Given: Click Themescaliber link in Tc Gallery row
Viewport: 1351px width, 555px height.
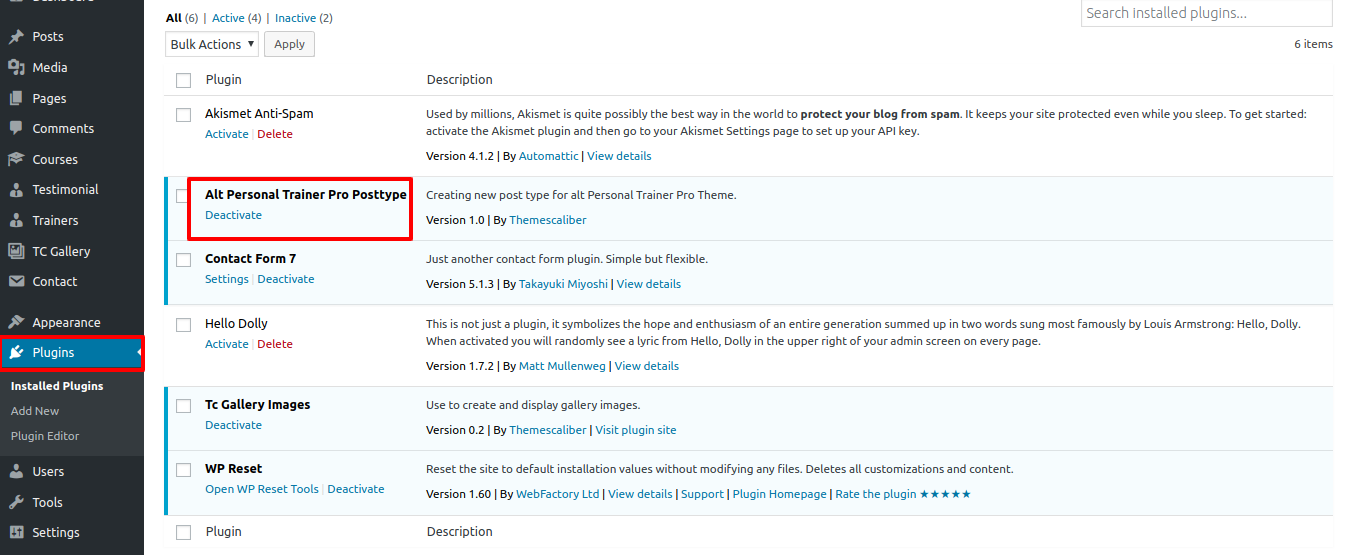Looking at the screenshot, I should coord(548,430).
